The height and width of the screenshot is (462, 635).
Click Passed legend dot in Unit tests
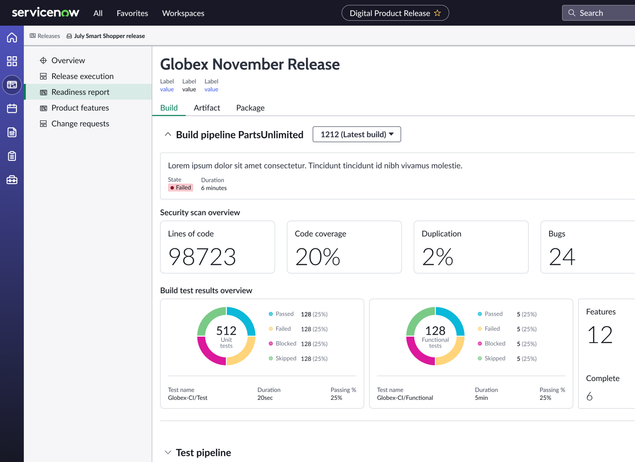click(271, 314)
